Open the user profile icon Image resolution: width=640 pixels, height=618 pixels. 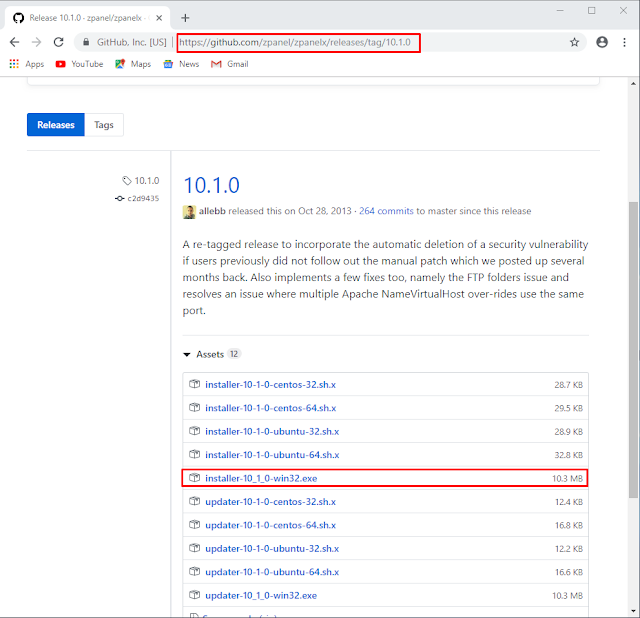click(x=602, y=42)
